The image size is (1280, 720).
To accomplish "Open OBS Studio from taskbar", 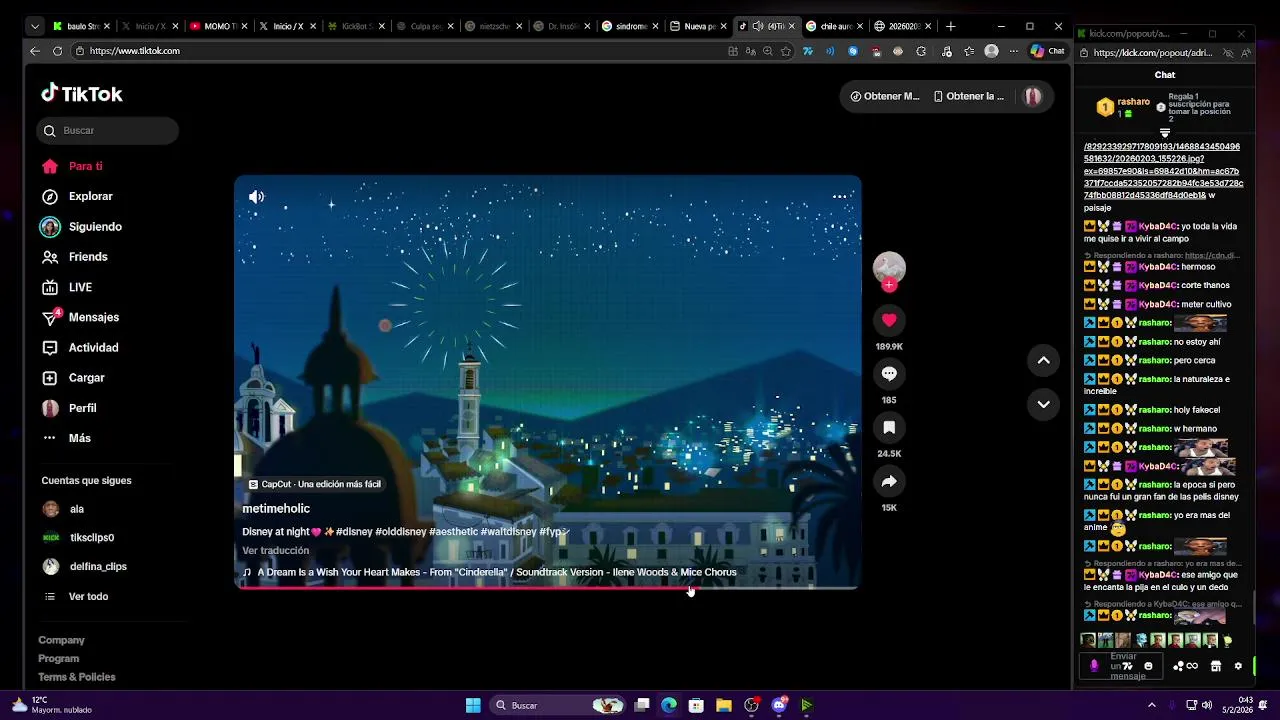I will pos(751,705).
